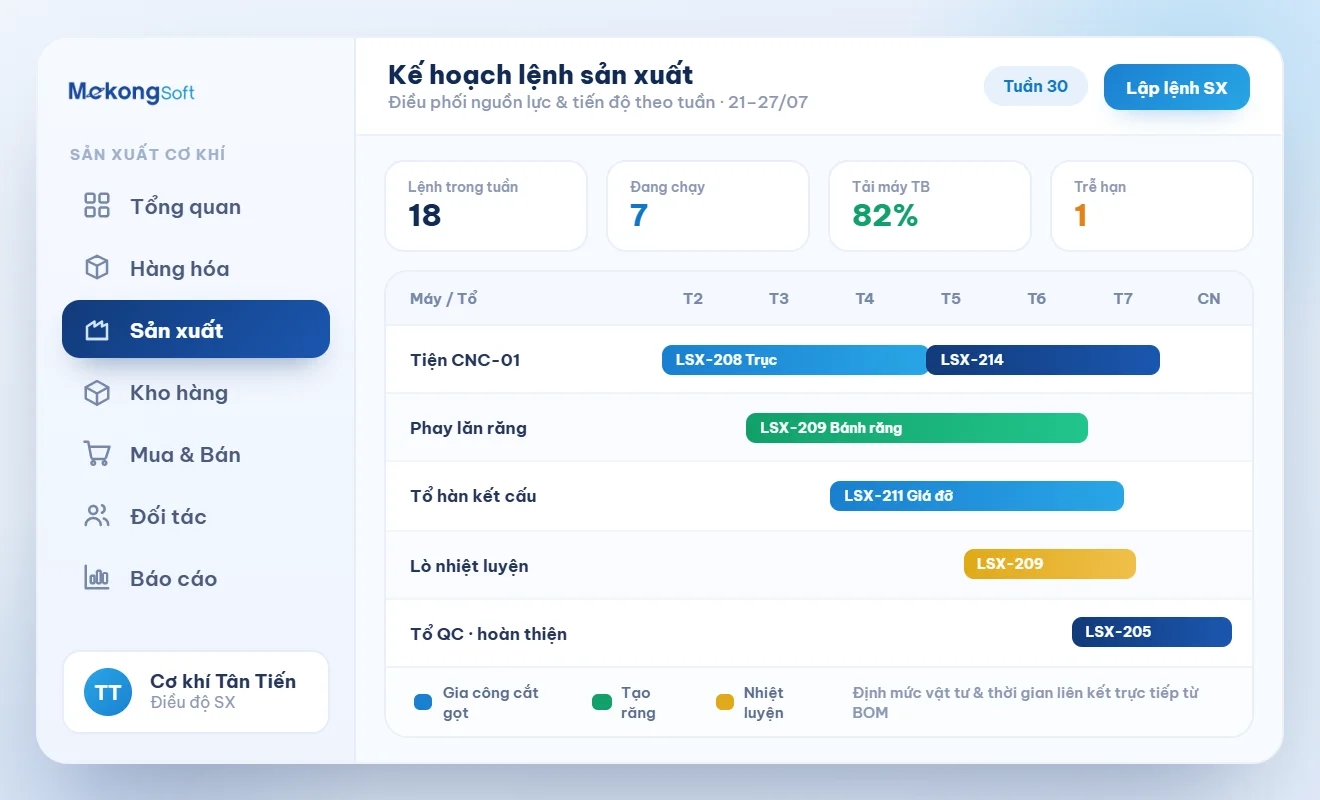Click the MekongSoft logo
The image size is (1320, 800).
pyautogui.click(x=132, y=92)
